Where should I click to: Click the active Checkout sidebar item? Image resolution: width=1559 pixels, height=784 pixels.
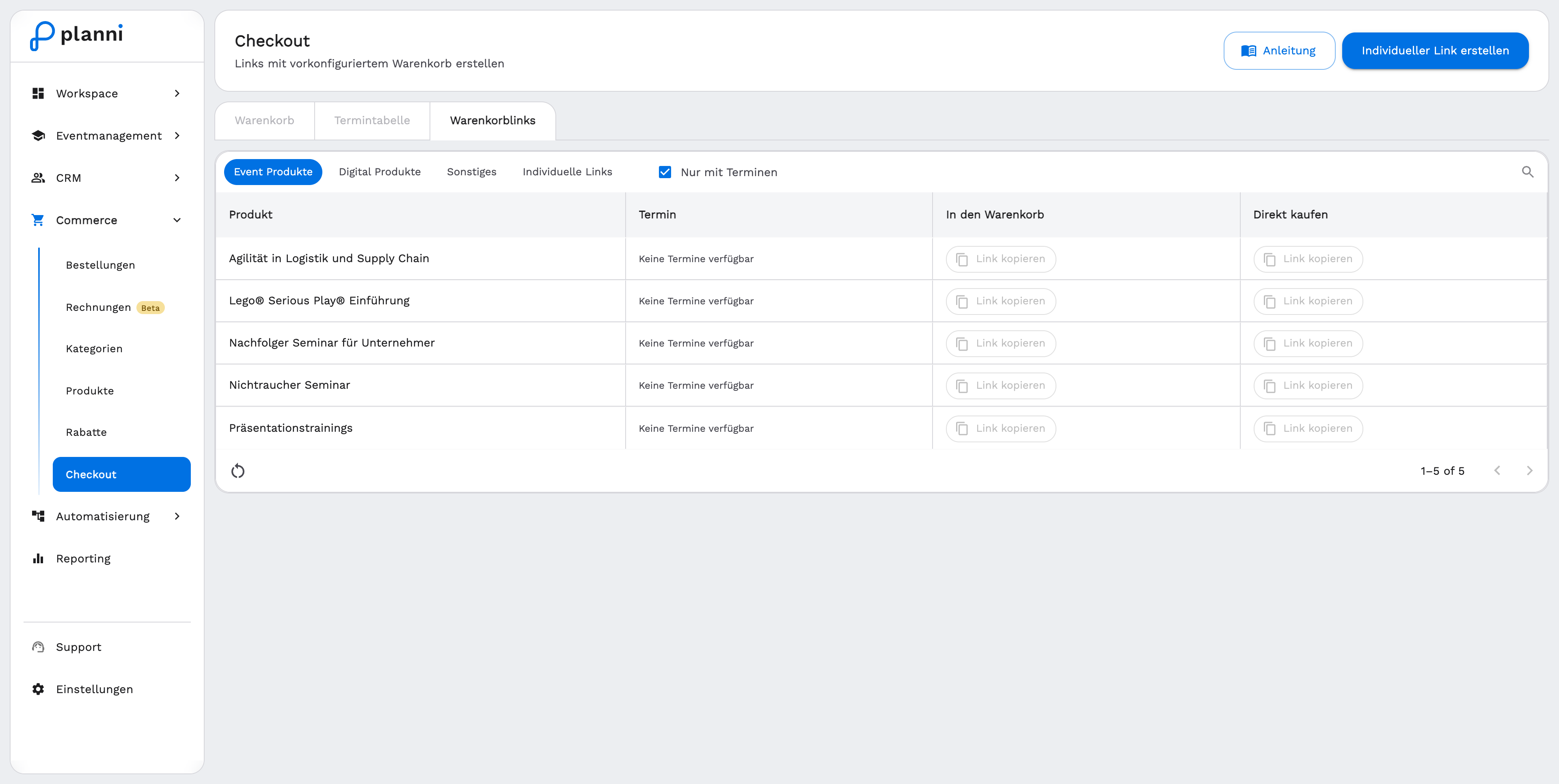coord(122,474)
